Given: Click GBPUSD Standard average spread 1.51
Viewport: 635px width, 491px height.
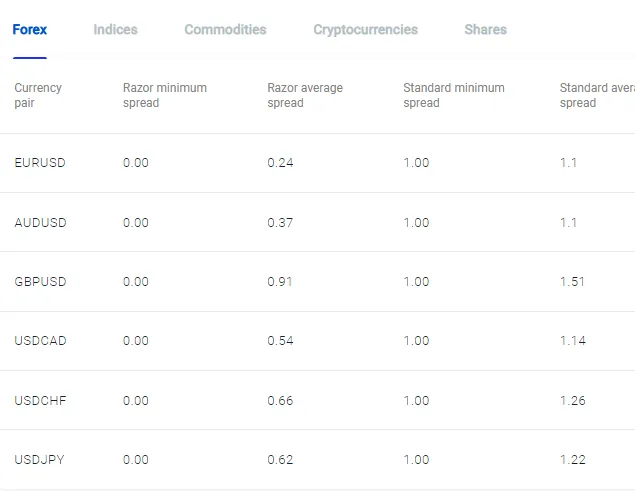Looking at the screenshot, I should (572, 282).
